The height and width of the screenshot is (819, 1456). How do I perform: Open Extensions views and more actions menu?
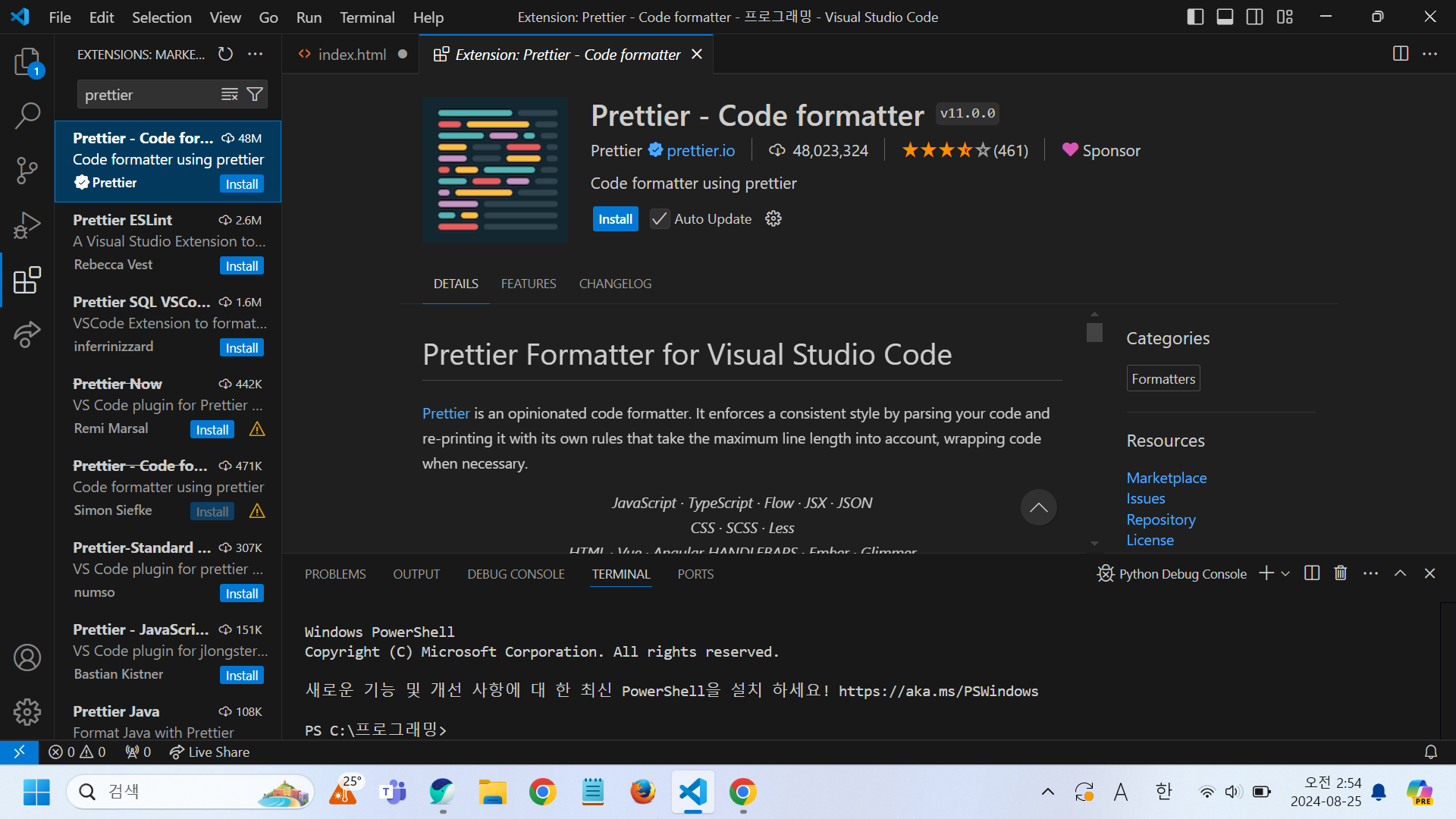tap(256, 54)
